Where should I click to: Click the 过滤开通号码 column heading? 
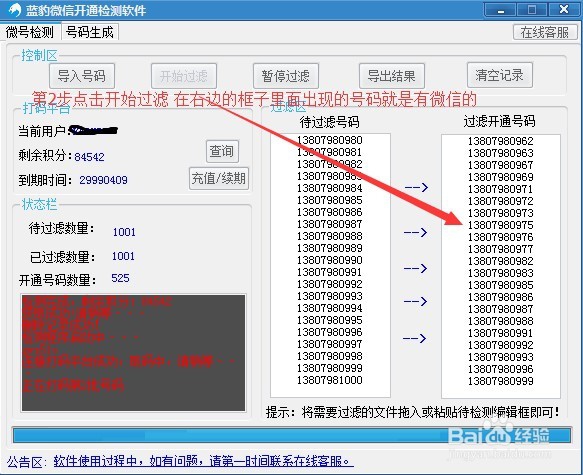tap(499, 121)
